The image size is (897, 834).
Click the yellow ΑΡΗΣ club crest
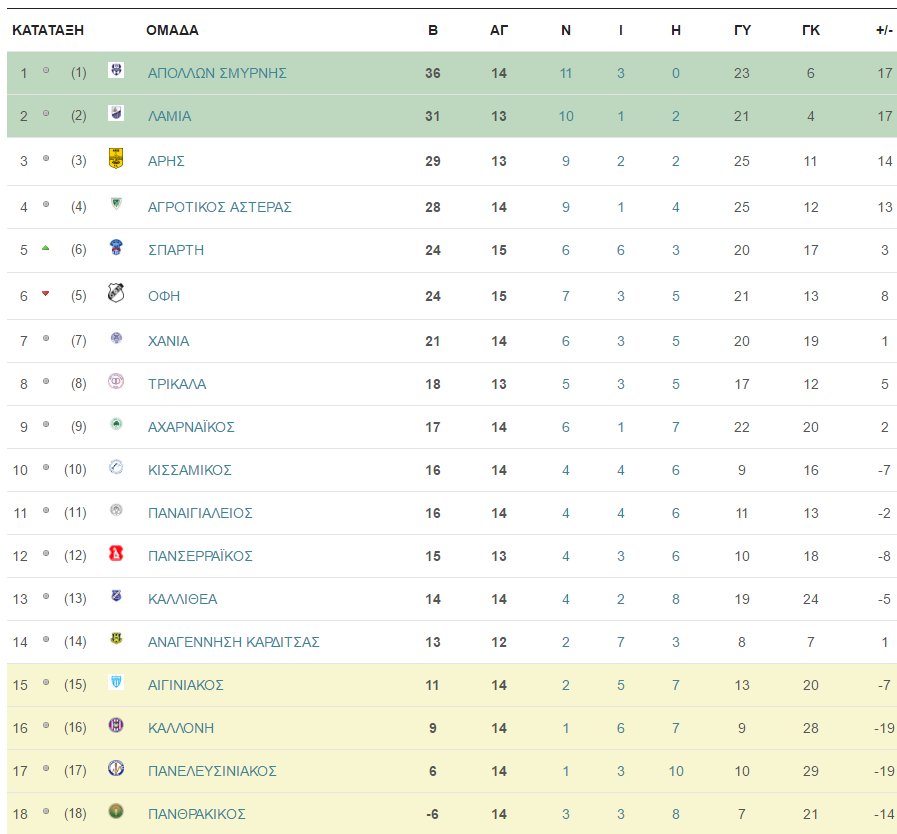click(x=116, y=158)
